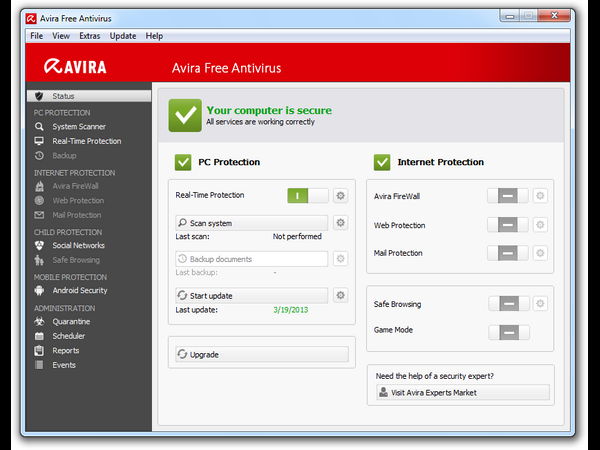Toggle the Real-Time Protection switch

(308, 196)
